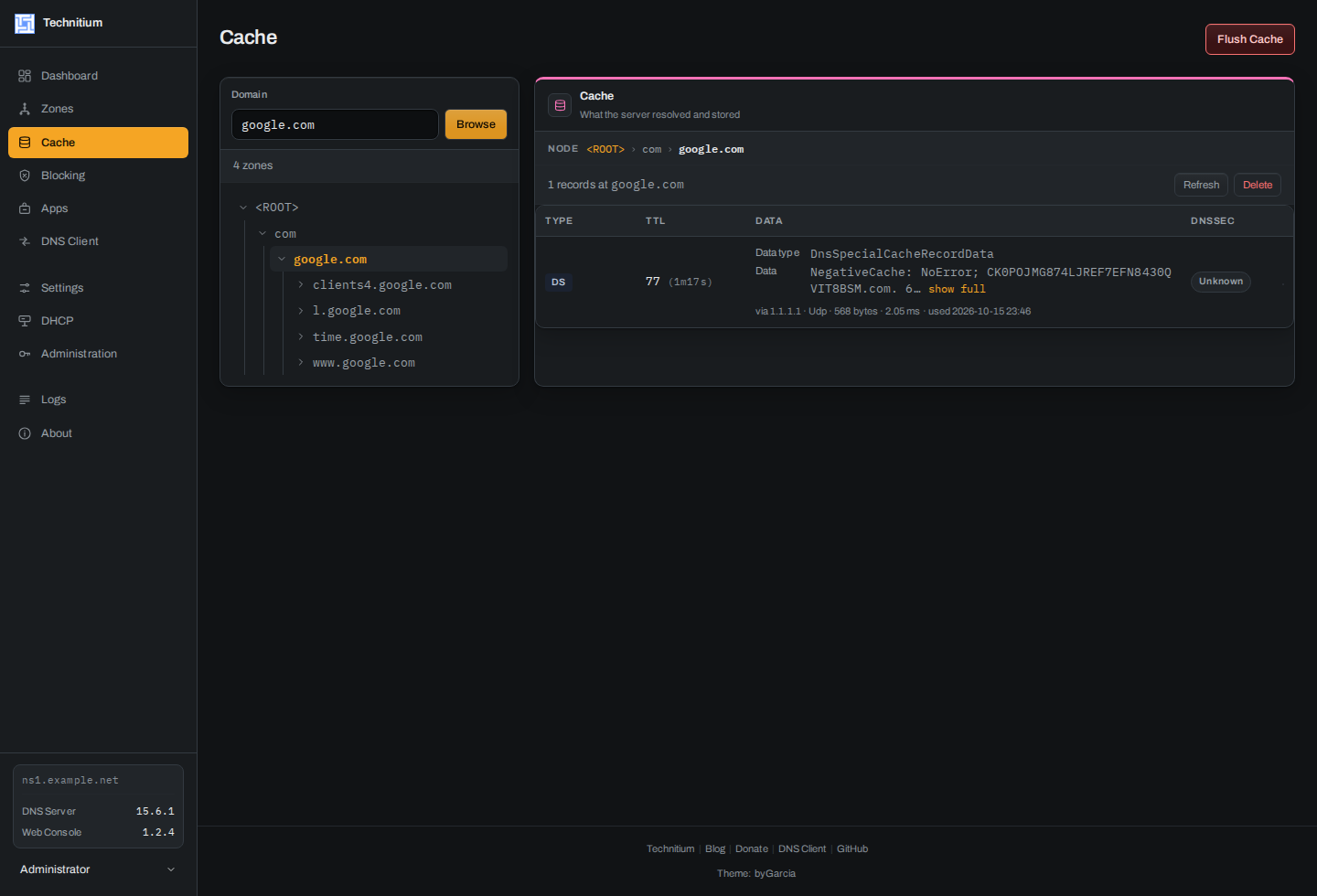The height and width of the screenshot is (896, 1317).
Task: Click the DS record type badge
Action: (x=558, y=283)
